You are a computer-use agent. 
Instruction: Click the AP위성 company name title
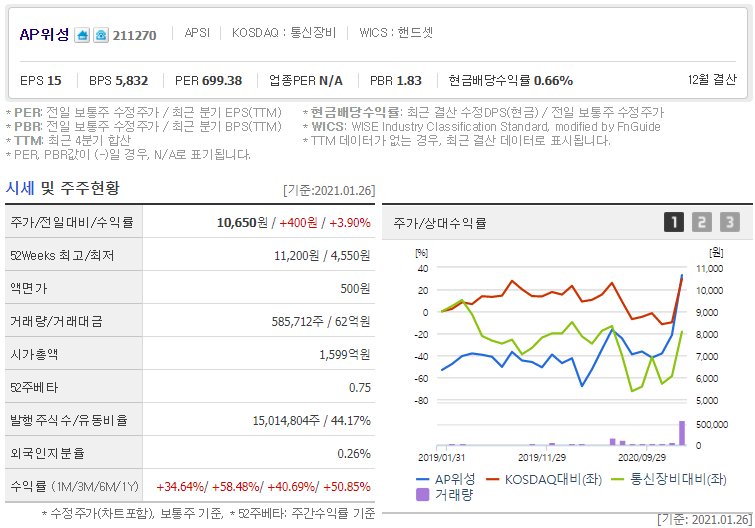click(x=44, y=35)
